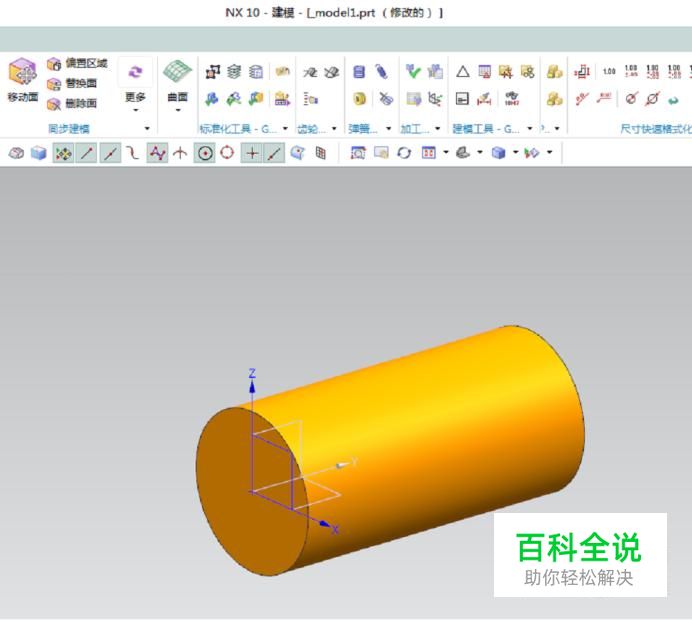Image resolution: width=692 pixels, height=622 pixels.
Task: Click the diagonal compression spring icon
Action: [381, 72]
